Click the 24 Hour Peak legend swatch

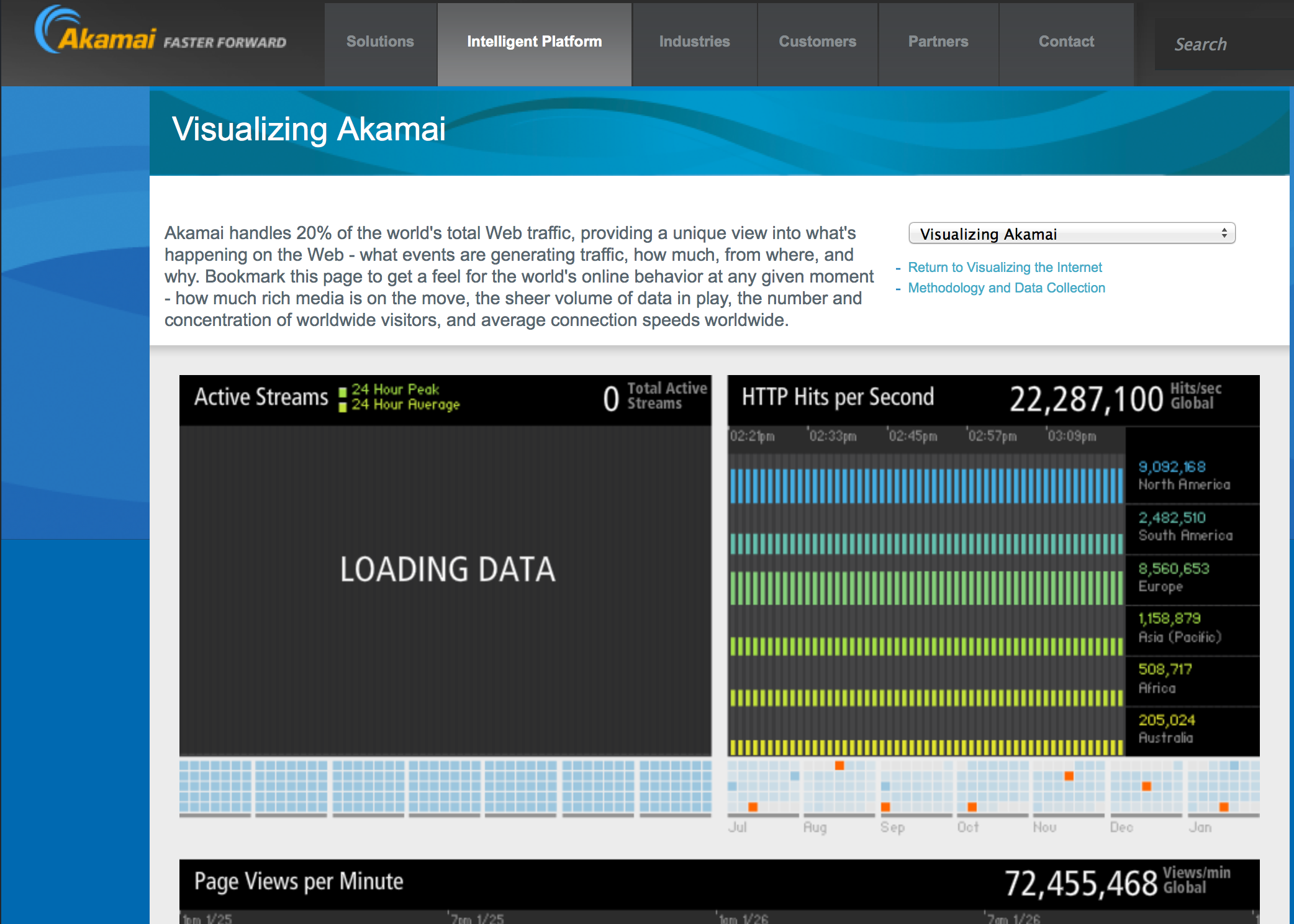(342, 392)
